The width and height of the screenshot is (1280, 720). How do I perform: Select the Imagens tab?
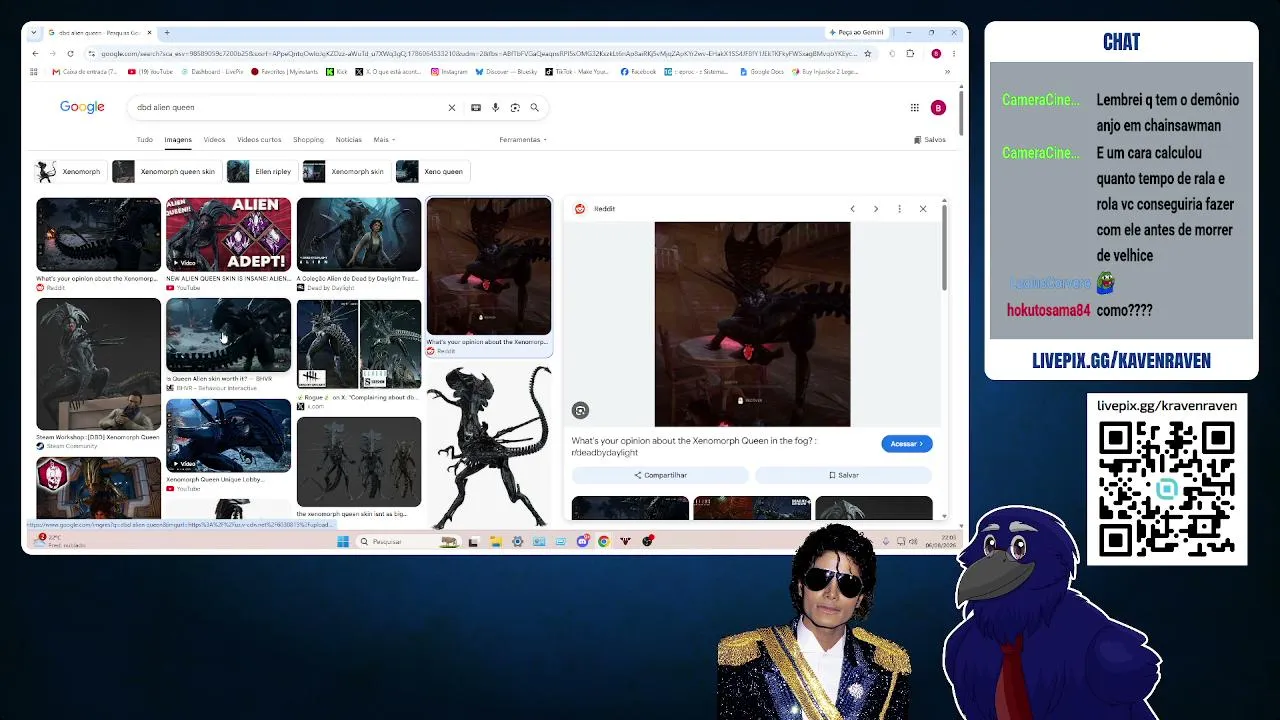(178, 140)
